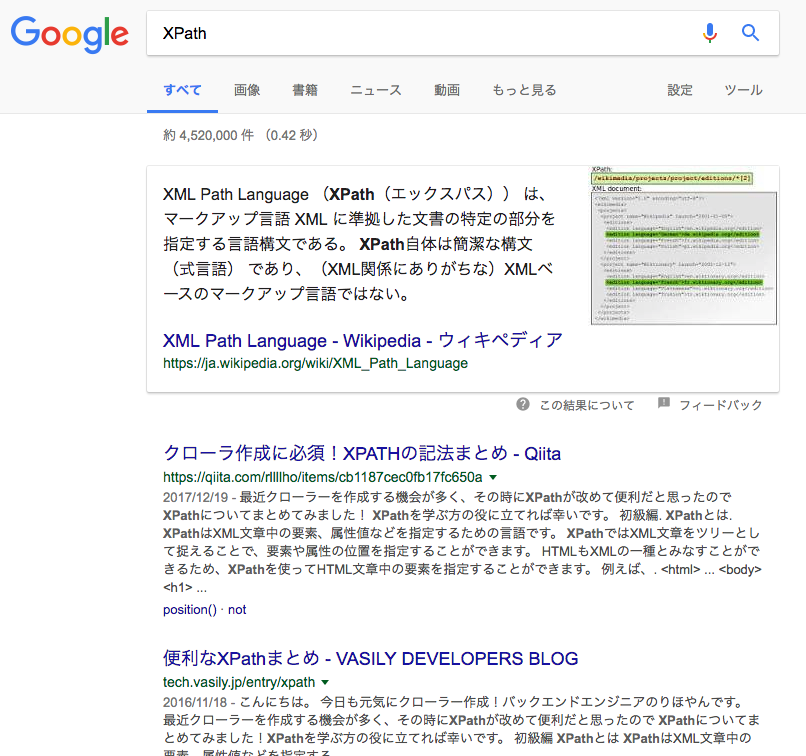Screen dimensions: 806x756
Task: Open 便利なXPathまとめ VASILY DEVELOPERS BLOG result
Action: pyautogui.click(x=371, y=658)
